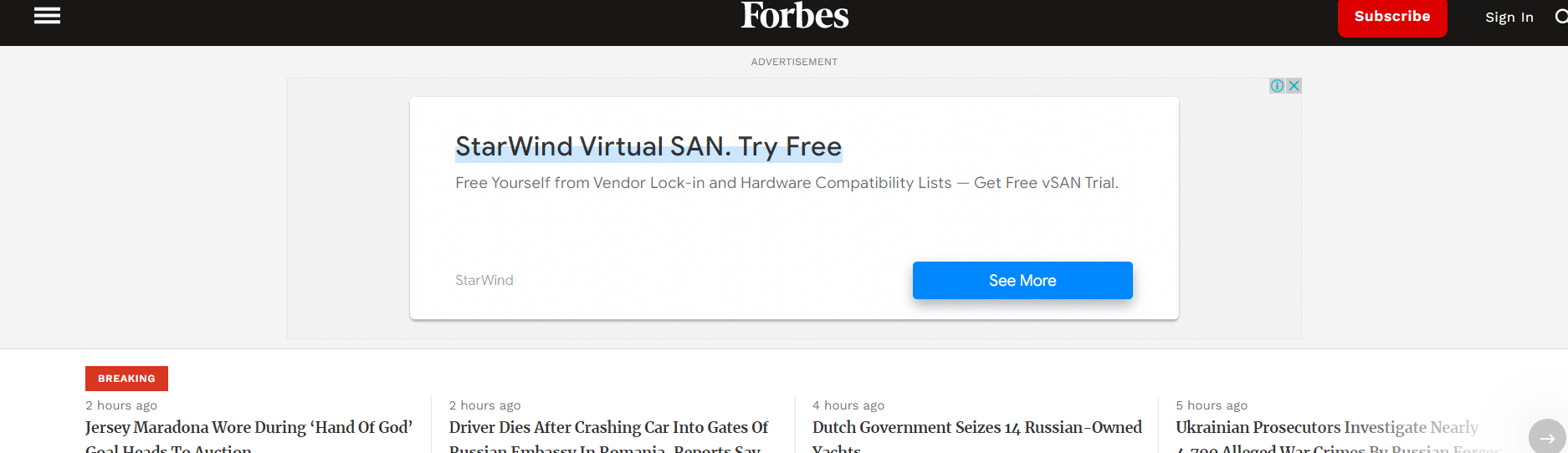Viewport: 1568px width, 453px height.
Task: Open the hamburger navigation menu
Action: point(47,16)
